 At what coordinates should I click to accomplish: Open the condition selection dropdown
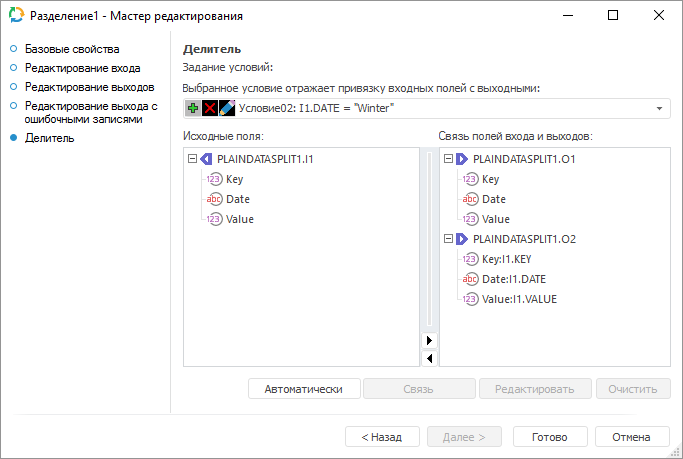coord(660,108)
